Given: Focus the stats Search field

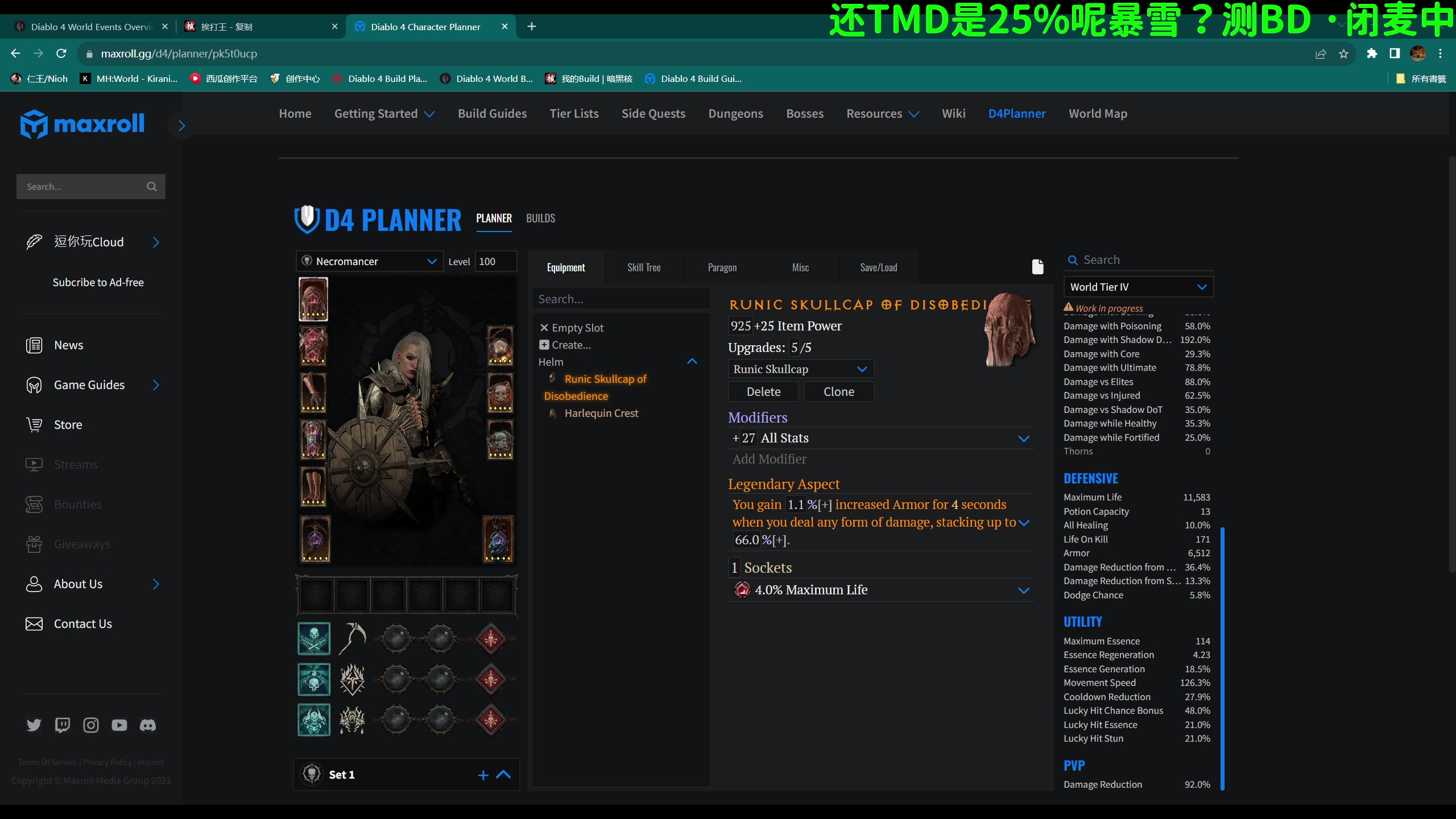Looking at the screenshot, I should 1139,260.
